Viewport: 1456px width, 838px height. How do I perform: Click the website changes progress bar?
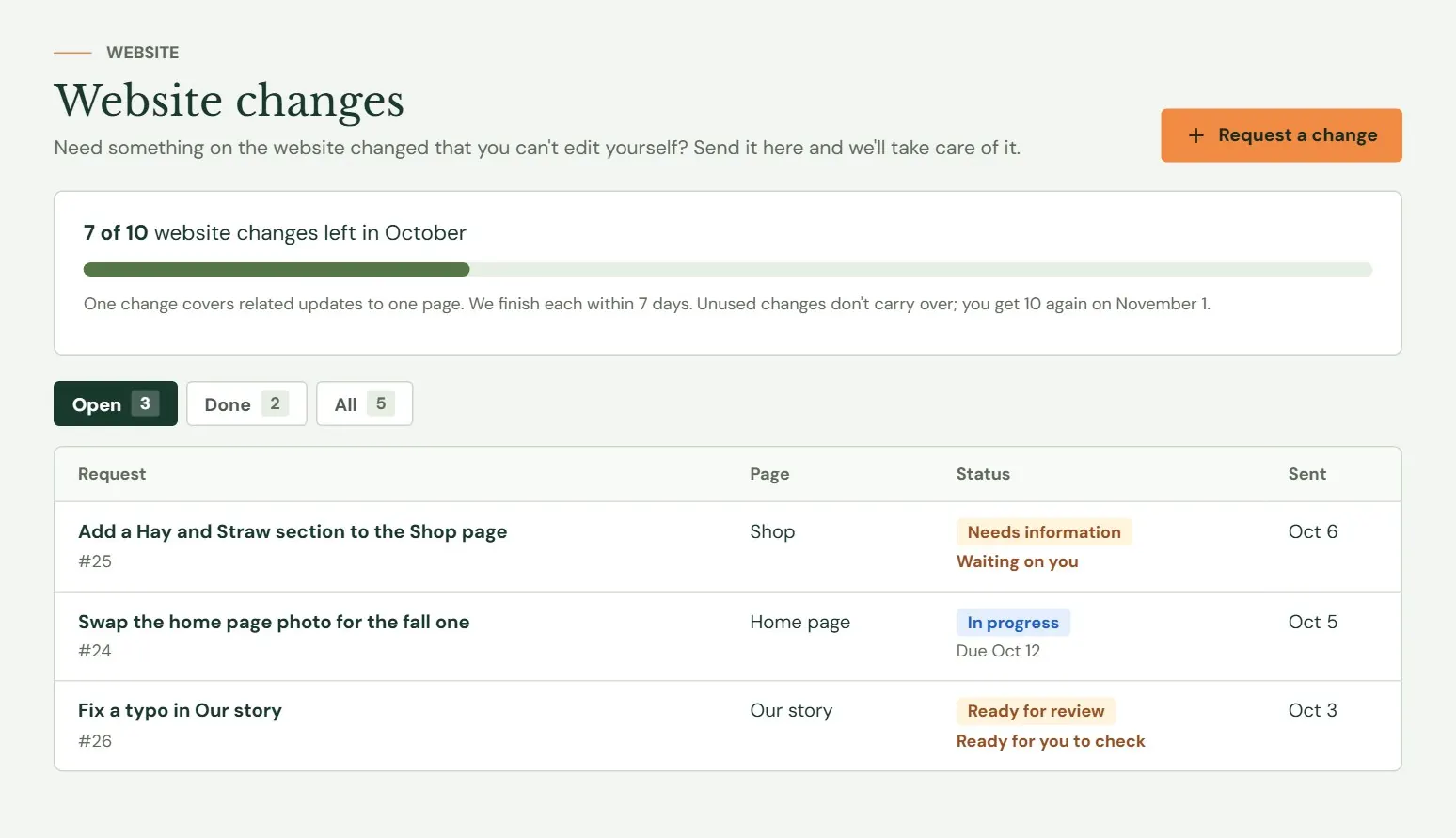point(728,270)
